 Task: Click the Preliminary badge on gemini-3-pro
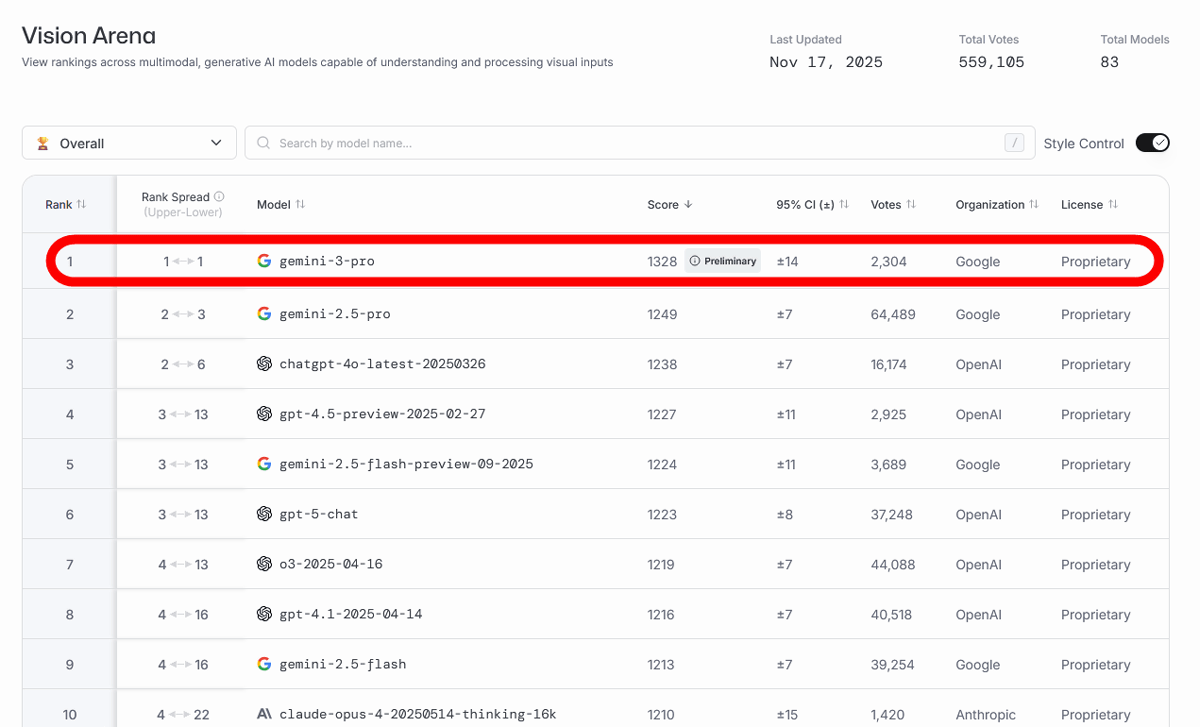[x=722, y=261]
